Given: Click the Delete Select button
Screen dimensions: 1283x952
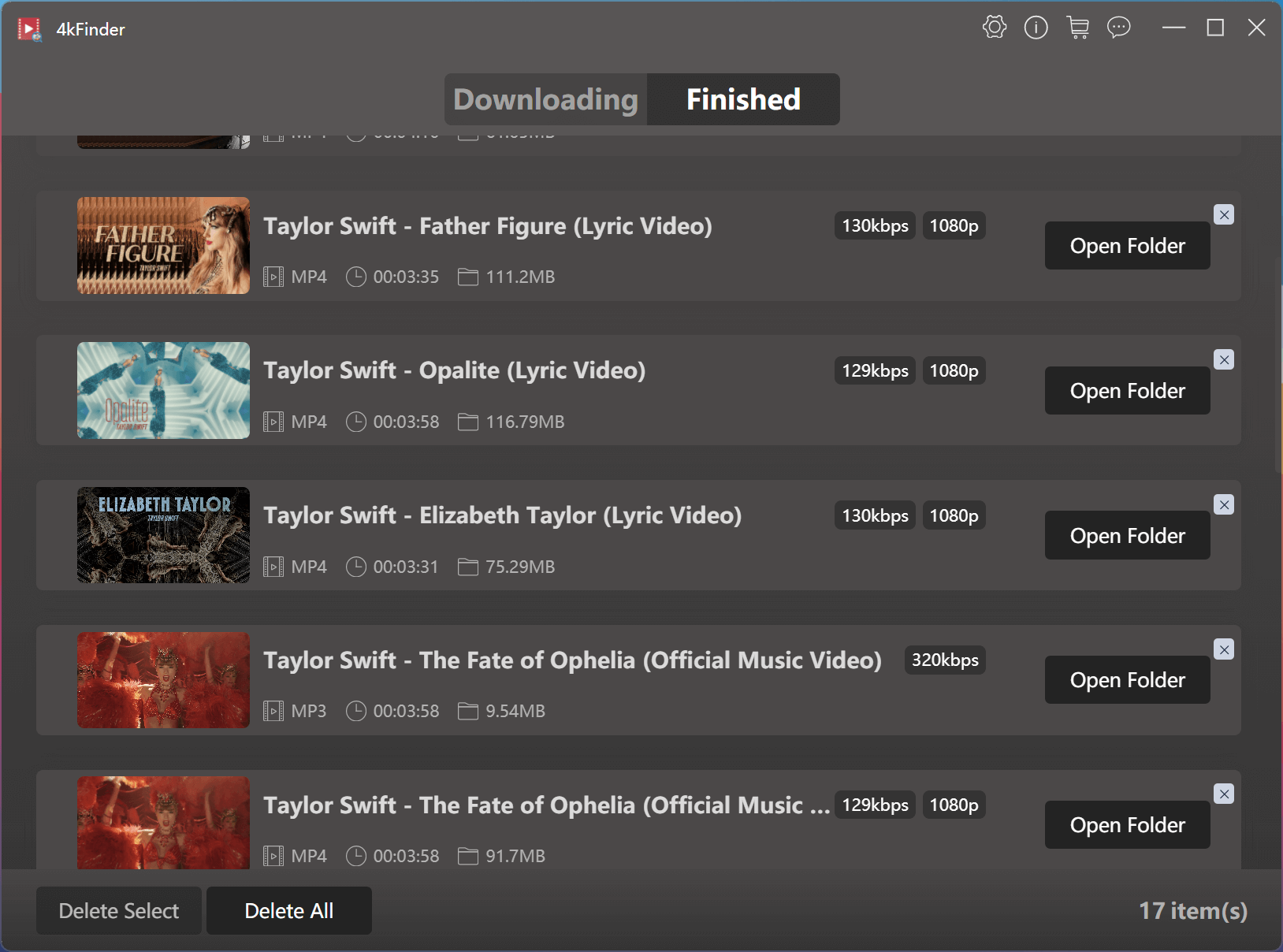Looking at the screenshot, I should point(118,910).
